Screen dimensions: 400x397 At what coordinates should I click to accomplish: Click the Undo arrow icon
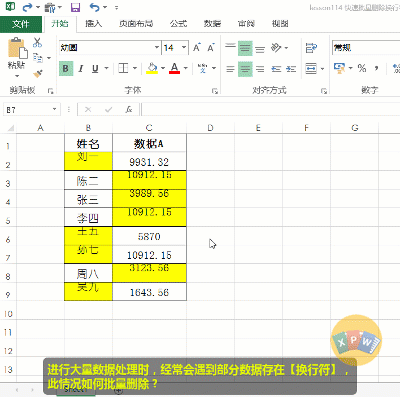pos(95,7)
